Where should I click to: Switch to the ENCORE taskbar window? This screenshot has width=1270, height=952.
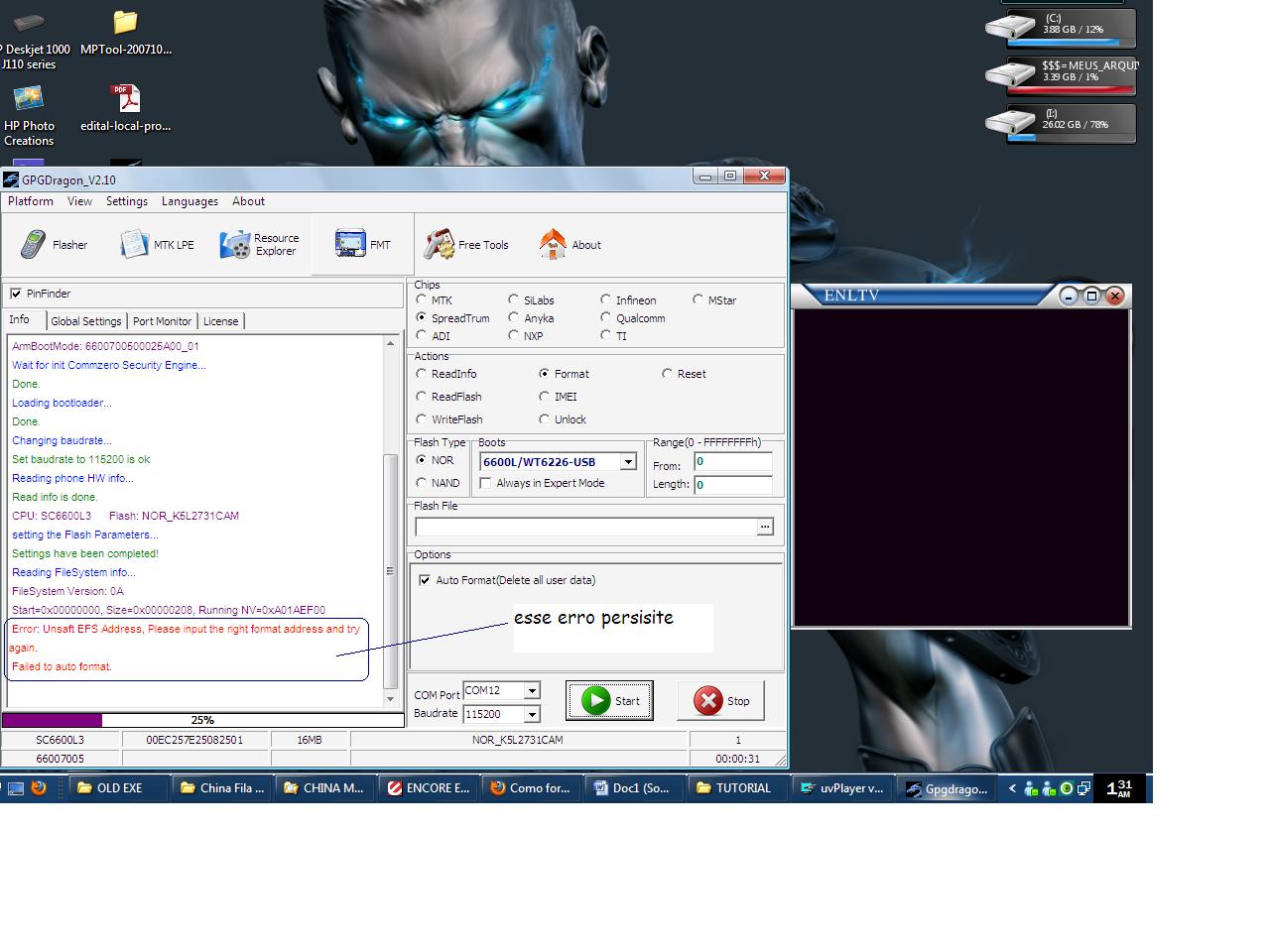click(429, 788)
